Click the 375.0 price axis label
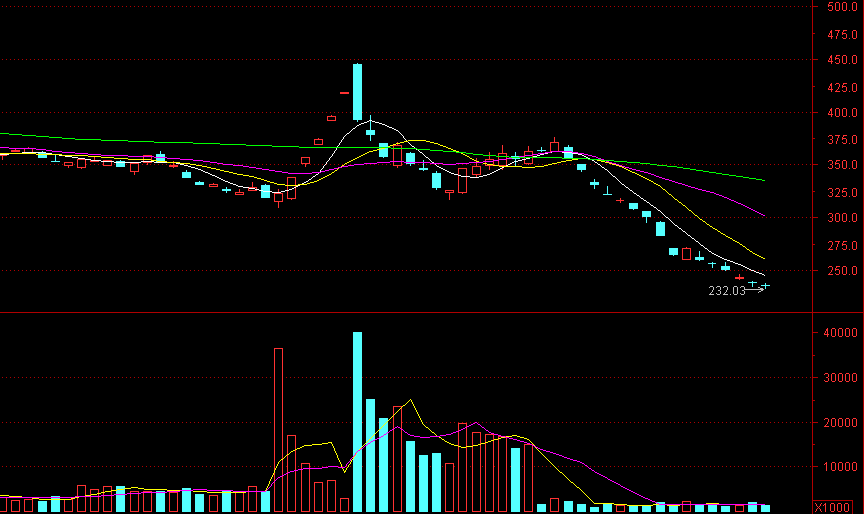This screenshot has width=864, height=514. tap(842, 140)
